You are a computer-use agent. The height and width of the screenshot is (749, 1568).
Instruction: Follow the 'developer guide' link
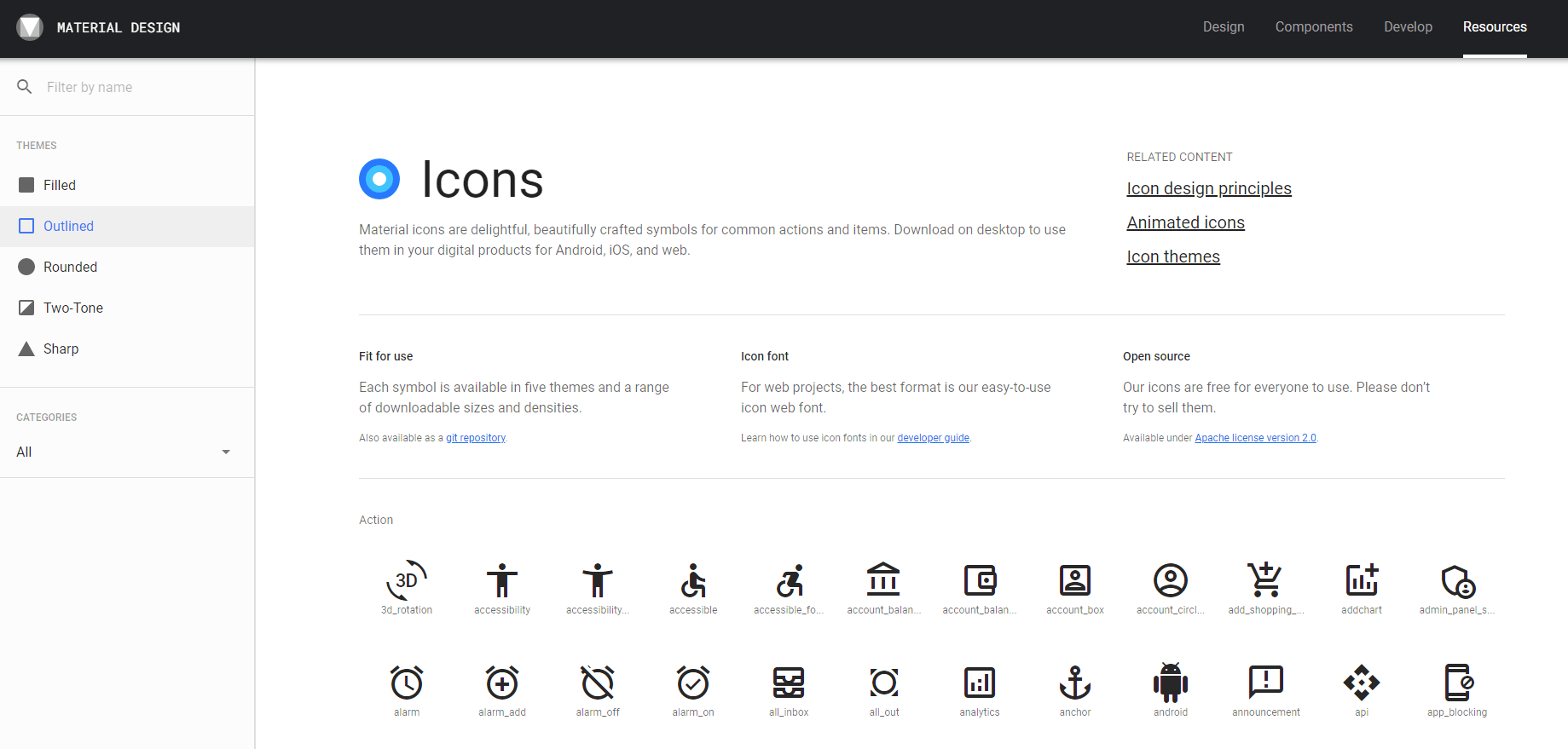[x=933, y=438]
